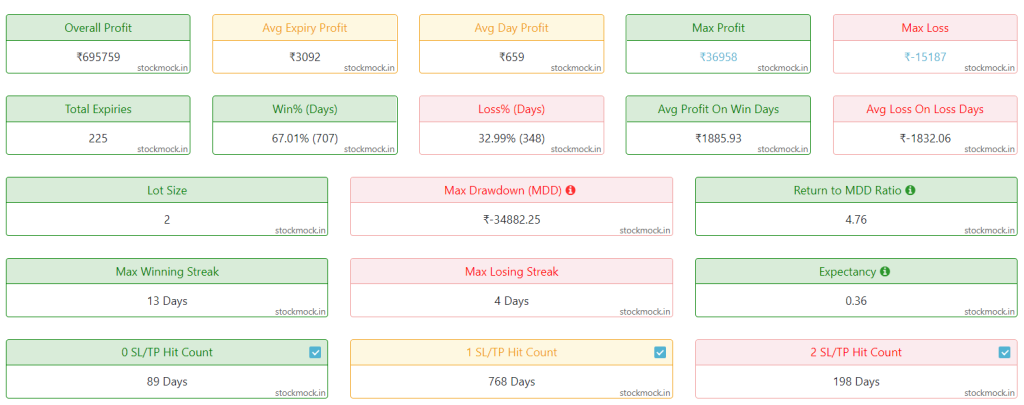1024x405 pixels.
Task: Select the Lot Size value 2
Action: [167, 219]
